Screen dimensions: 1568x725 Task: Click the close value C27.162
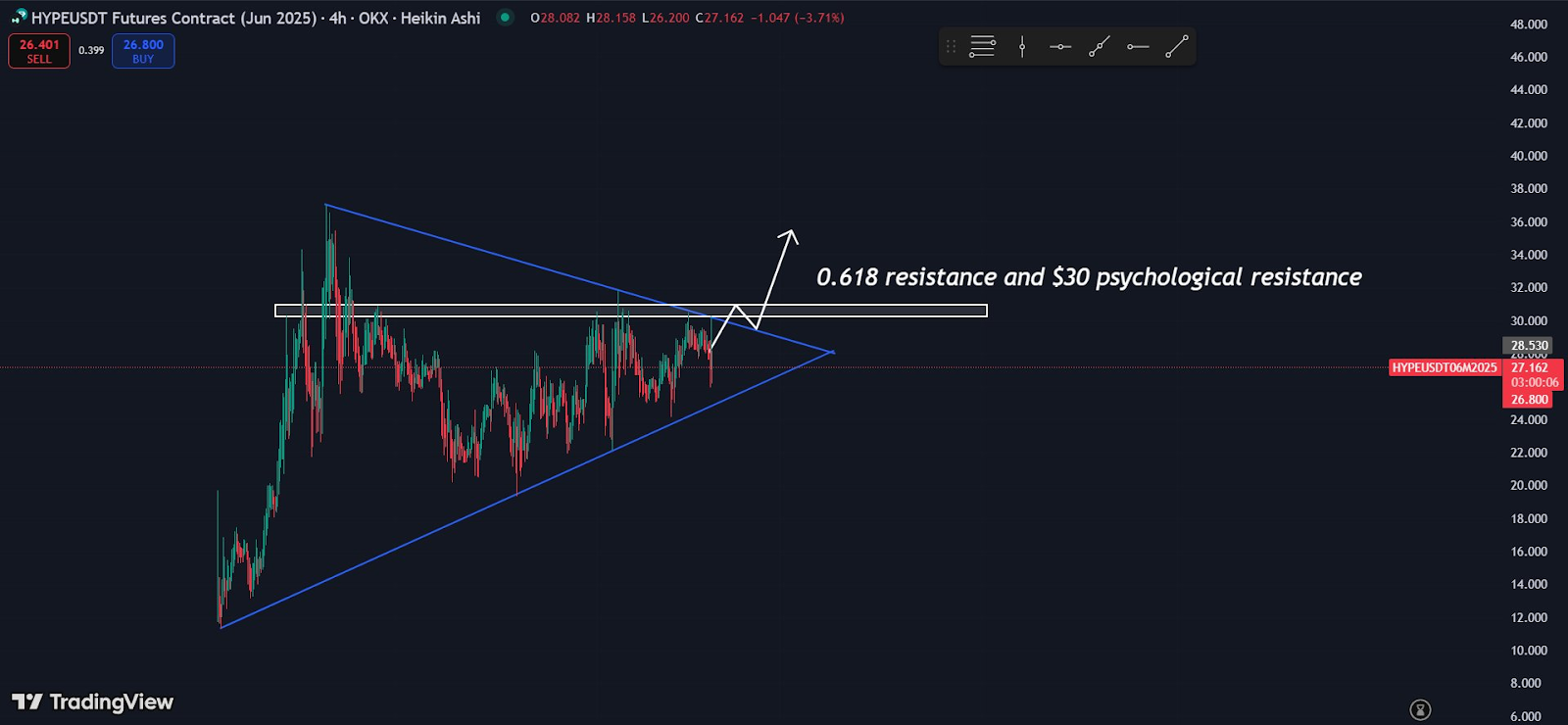point(719,18)
